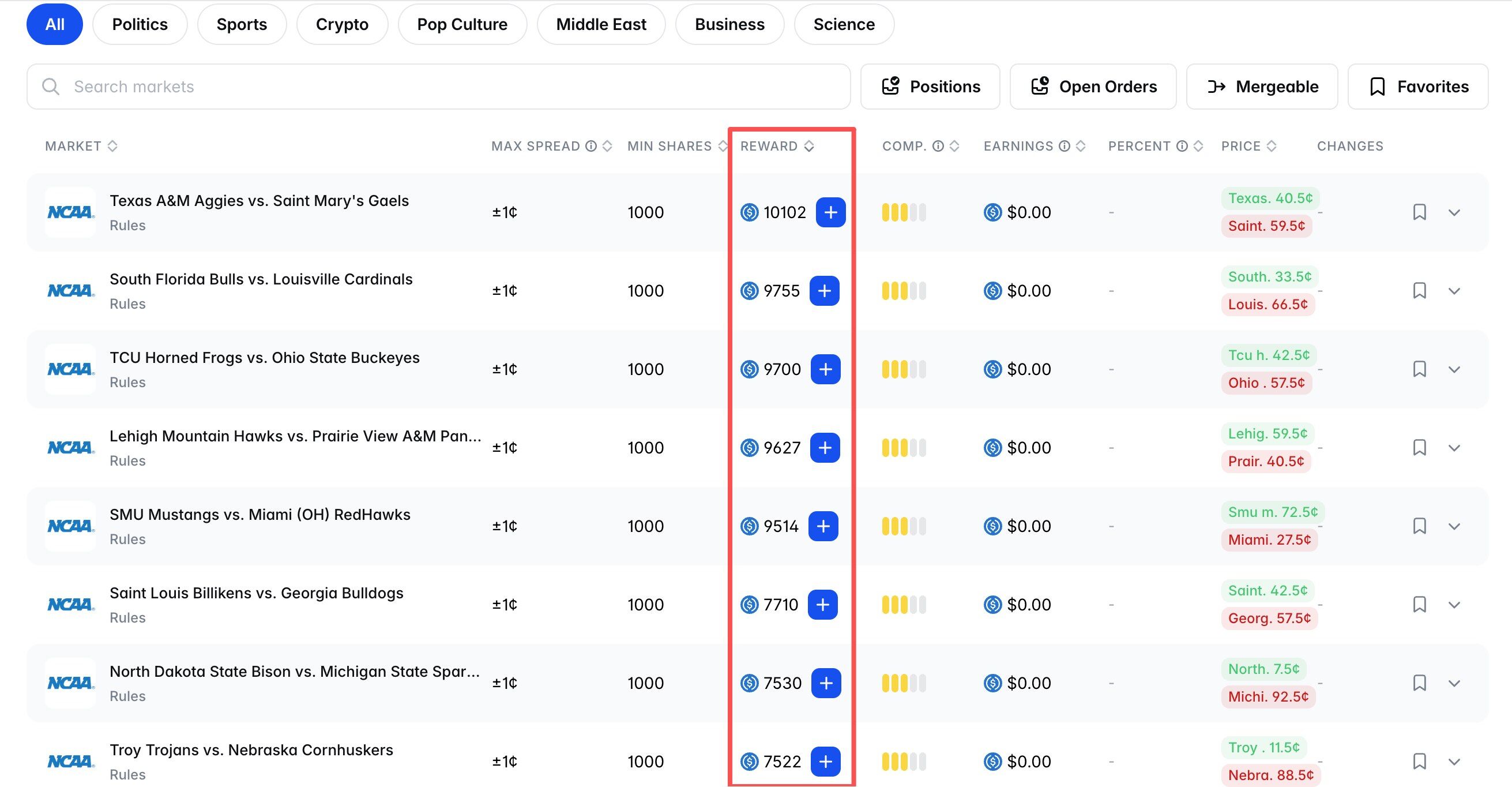Expand South Florida Bulls vs. Louisville row
The width and height of the screenshot is (1512, 787).
coord(1454,291)
